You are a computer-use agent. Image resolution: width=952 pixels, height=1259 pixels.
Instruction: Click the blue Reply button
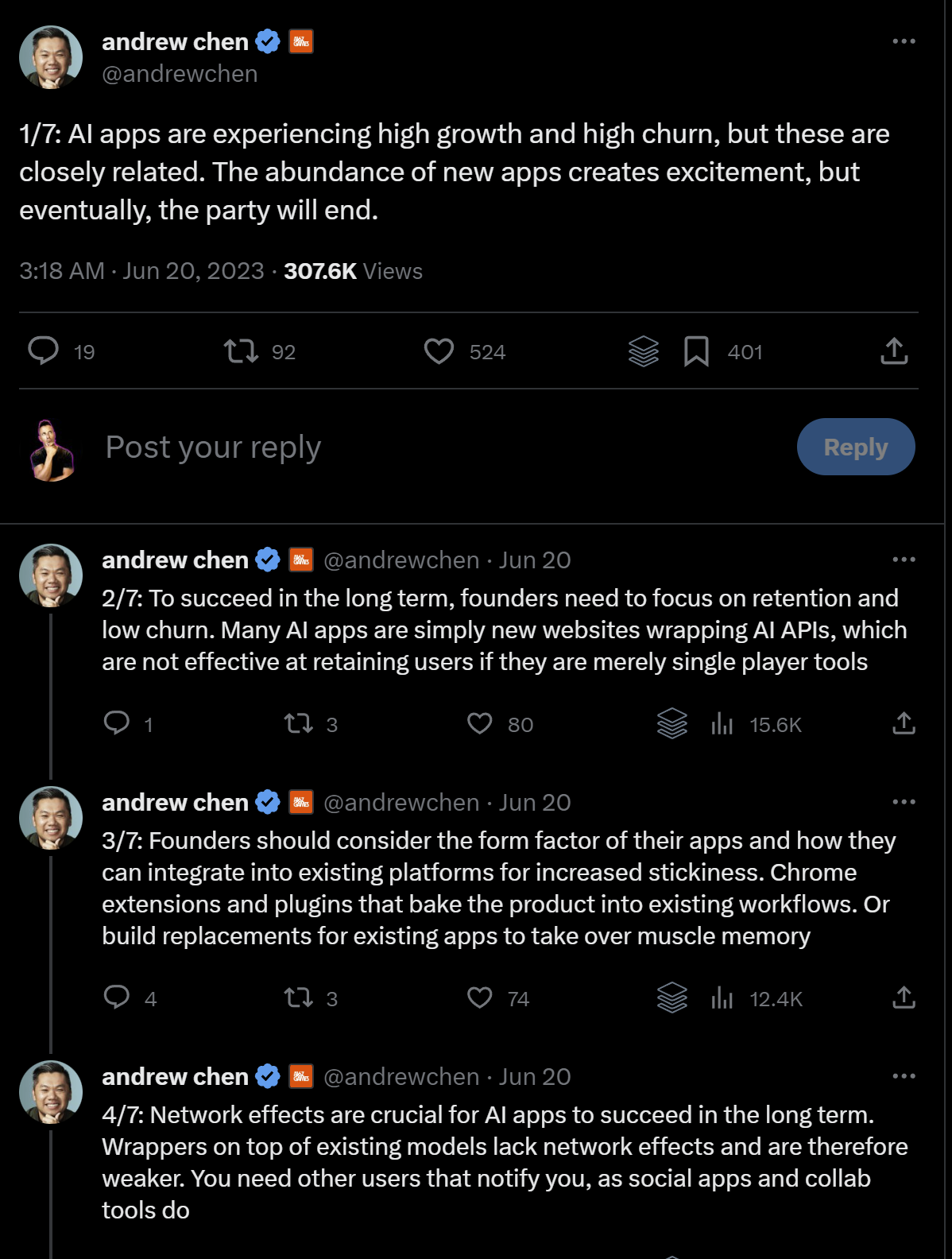[x=855, y=447]
